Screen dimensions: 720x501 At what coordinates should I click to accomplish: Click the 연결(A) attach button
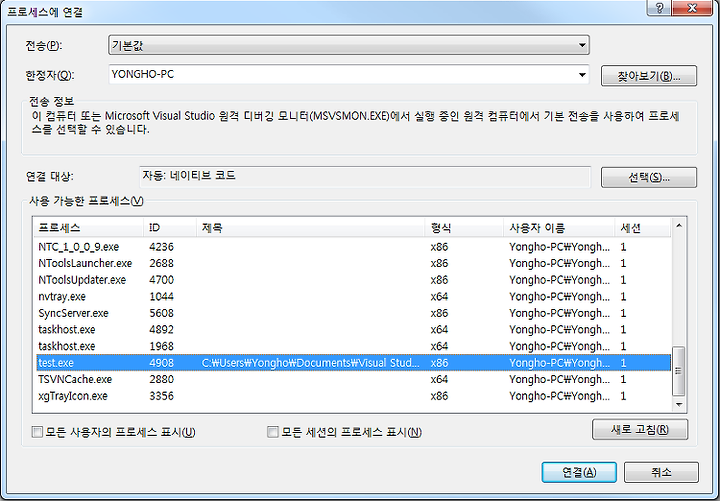pyautogui.click(x=579, y=472)
